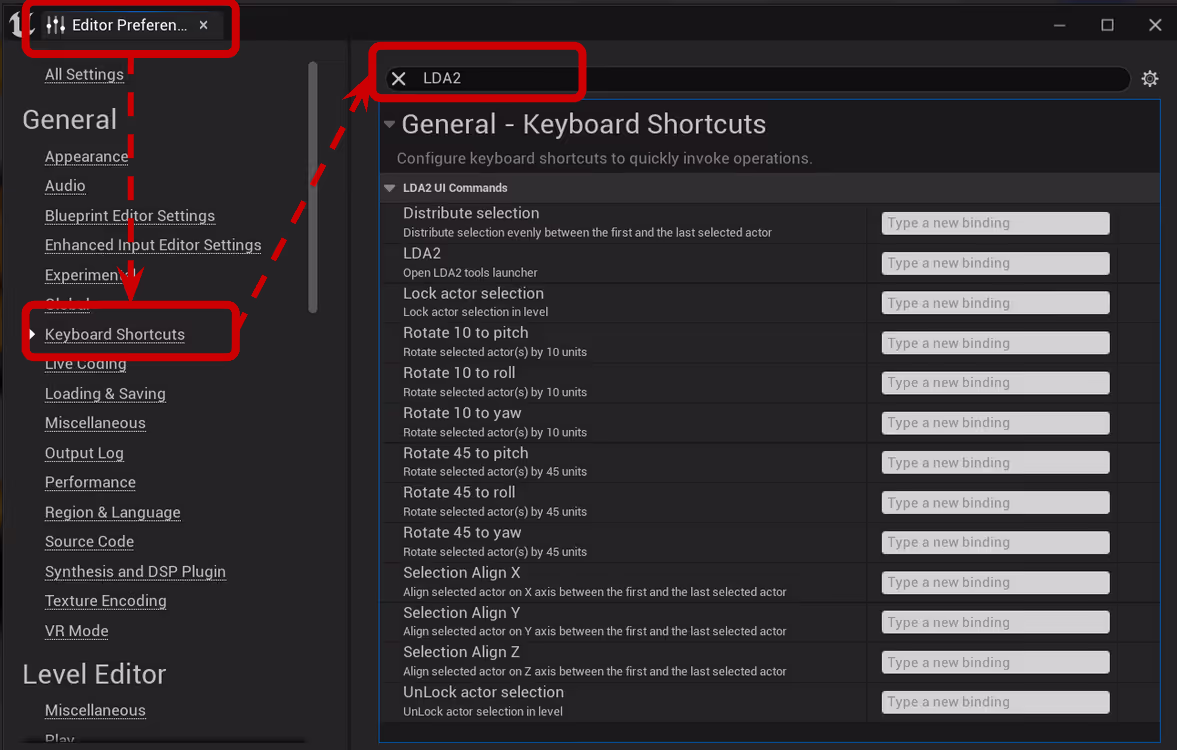1177x750 pixels.
Task: Open Synthesis and DSP Plugin settings
Action: (135, 571)
